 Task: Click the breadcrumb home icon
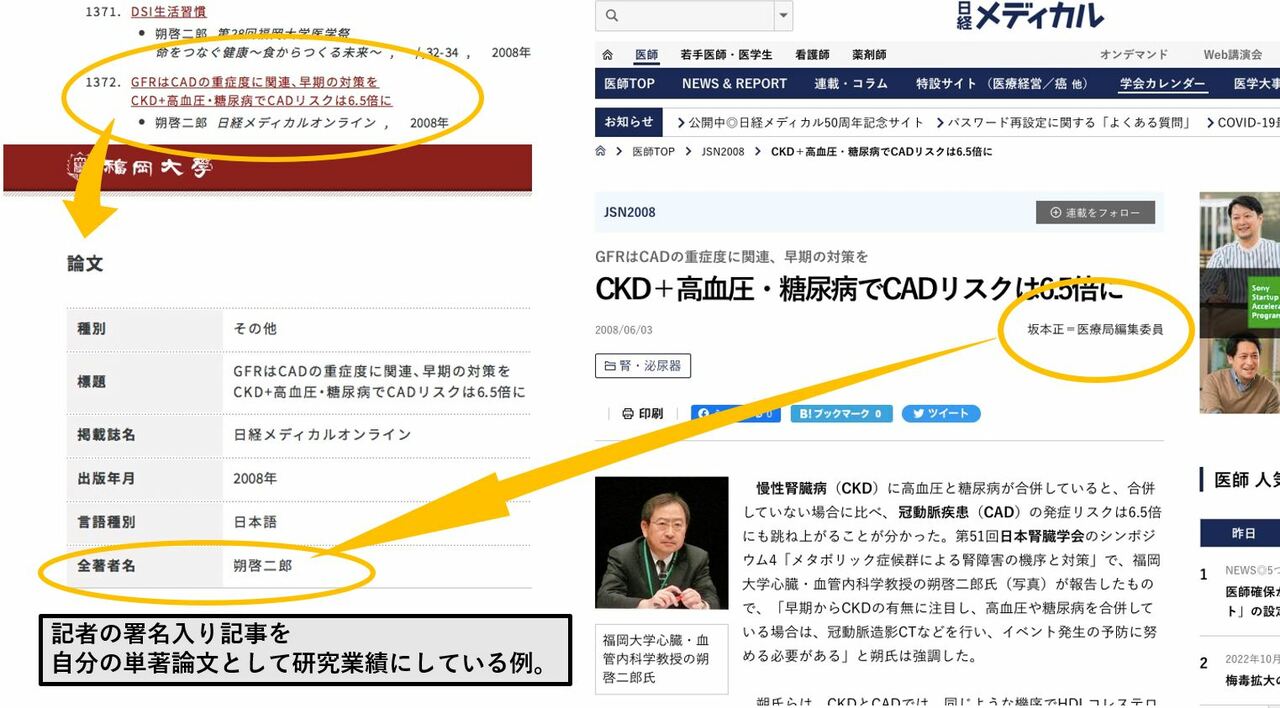601,151
